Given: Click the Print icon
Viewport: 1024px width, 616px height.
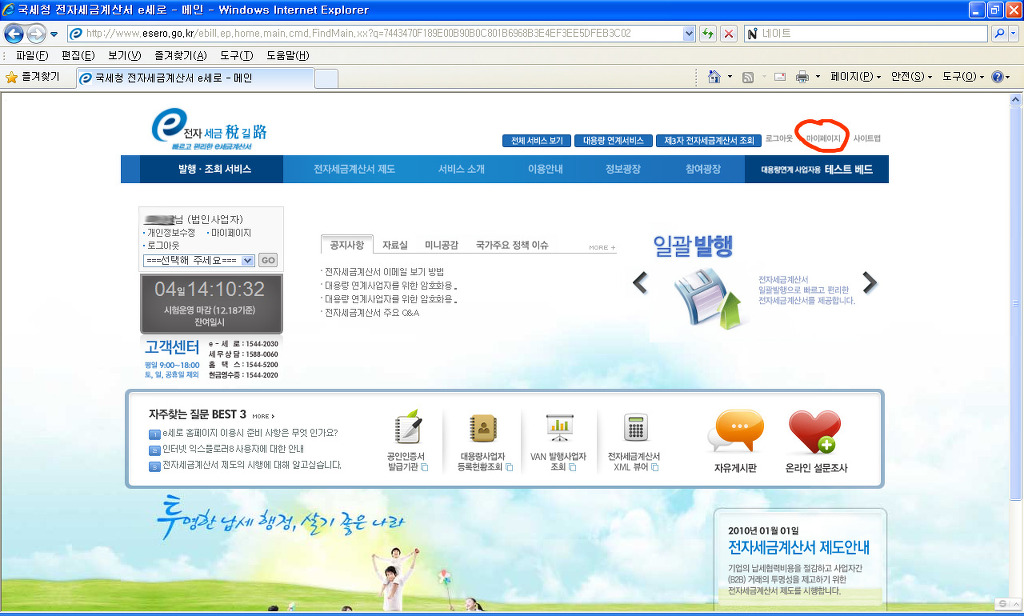Looking at the screenshot, I should 802,77.
